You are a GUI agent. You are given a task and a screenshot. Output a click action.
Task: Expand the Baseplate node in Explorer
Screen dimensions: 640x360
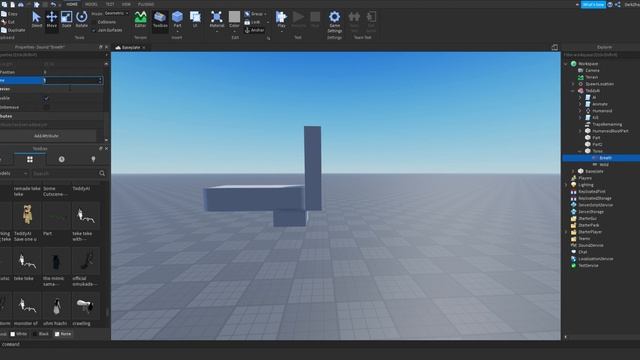(573, 171)
